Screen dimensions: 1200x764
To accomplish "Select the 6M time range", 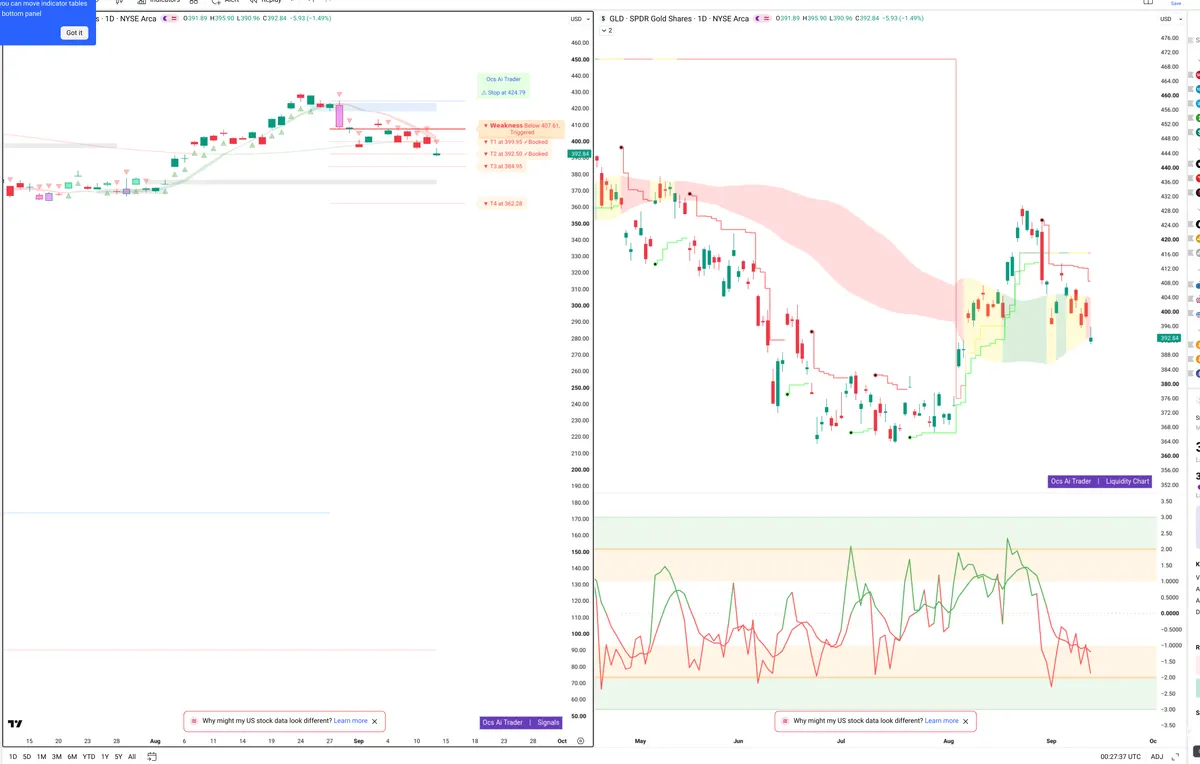I will tap(72, 757).
